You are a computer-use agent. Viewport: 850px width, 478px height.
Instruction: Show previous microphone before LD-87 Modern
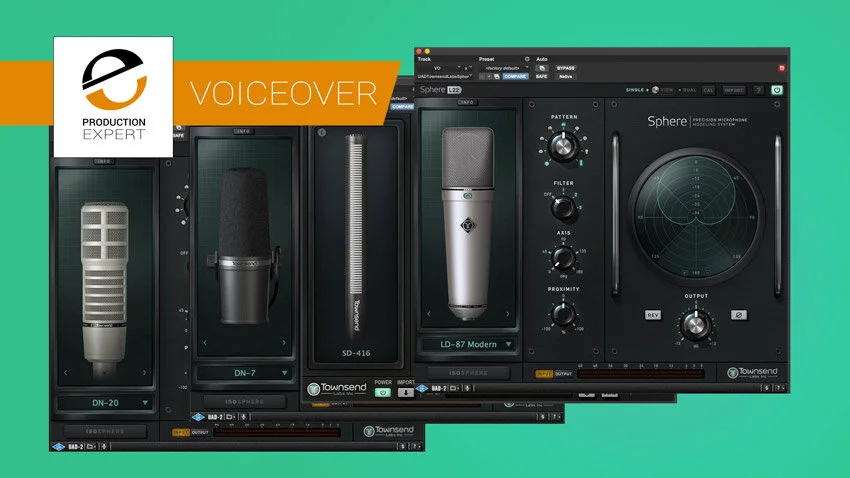click(429, 314)
